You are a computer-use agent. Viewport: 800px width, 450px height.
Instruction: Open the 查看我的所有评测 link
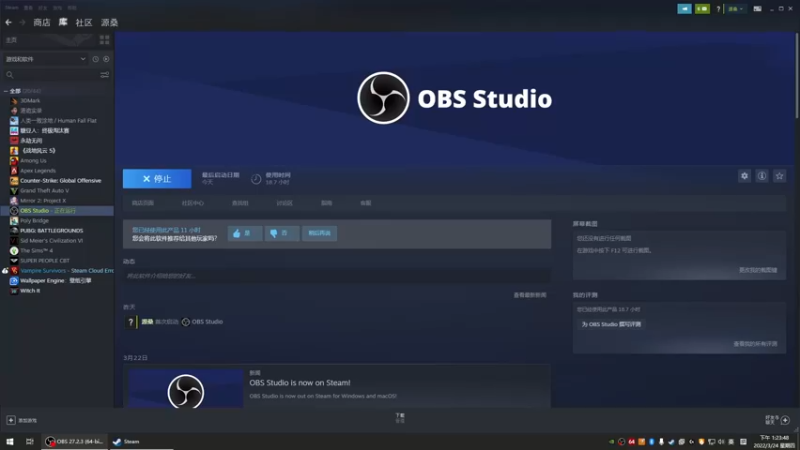(755, 344)
